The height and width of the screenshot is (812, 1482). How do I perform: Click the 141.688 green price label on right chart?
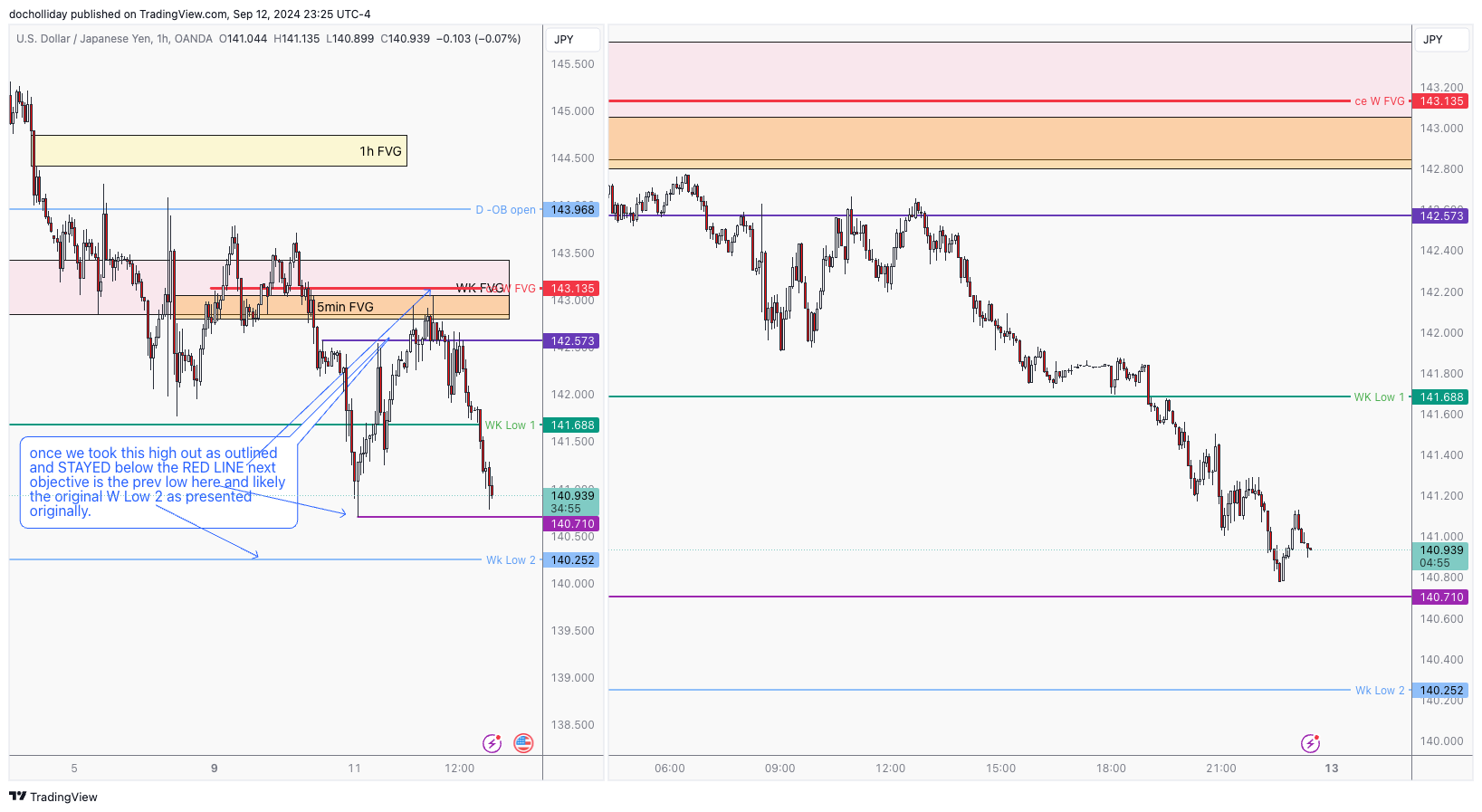(1440, 397)
